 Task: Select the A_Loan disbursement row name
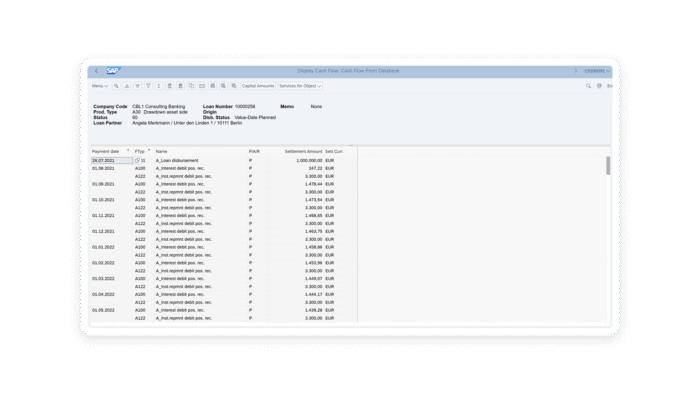click(x=177, y=160)
